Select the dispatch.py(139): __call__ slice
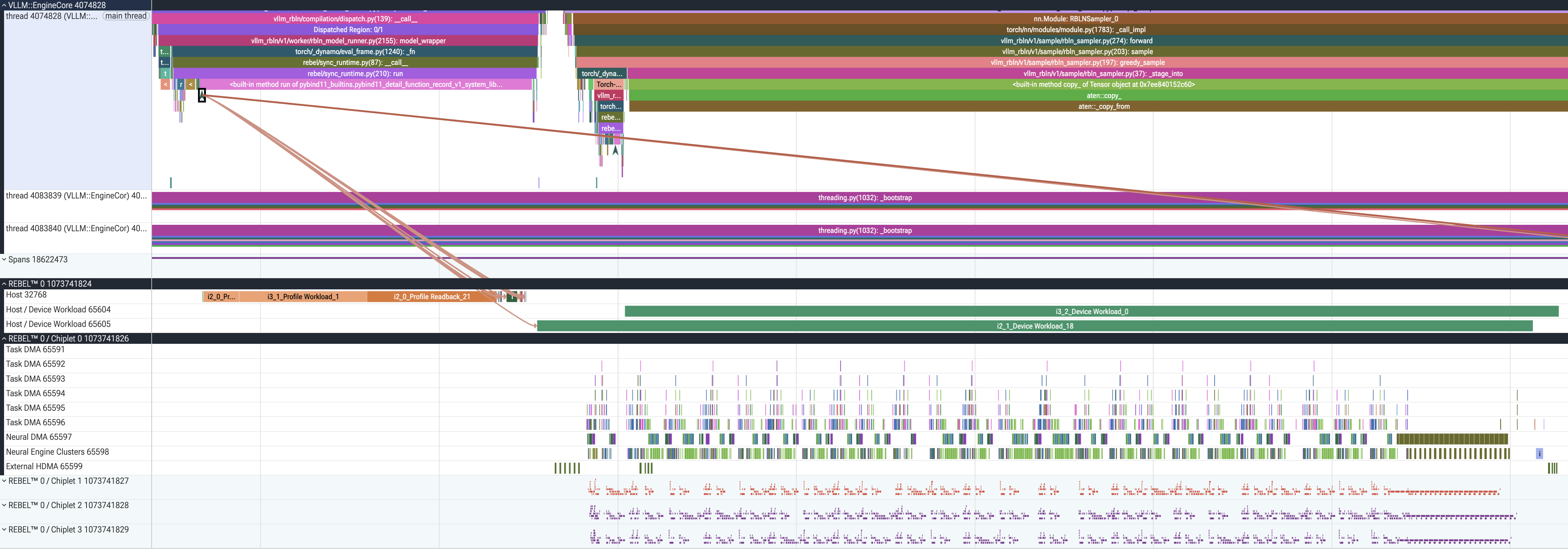The width and height of the screenshot is (1568, 549). [345, 19]
